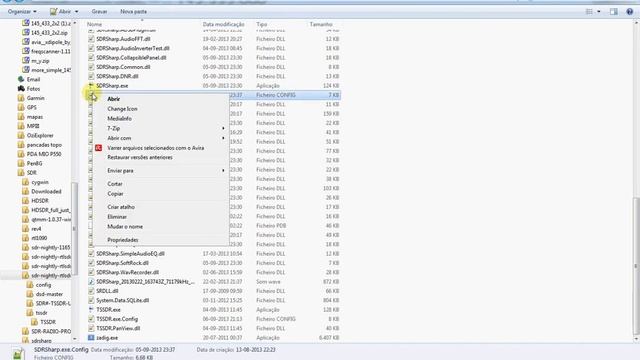The height and width of the screenshot is (360, 640).
Task: Select the SDRSharp.WavRecorder.dll file name
Action: (x=127, y=272)
